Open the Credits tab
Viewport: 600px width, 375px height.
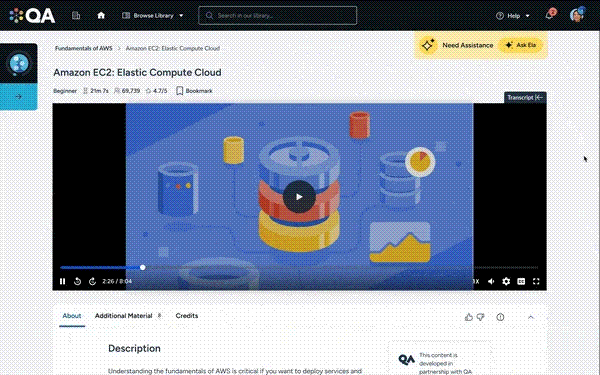pos(187,316)
